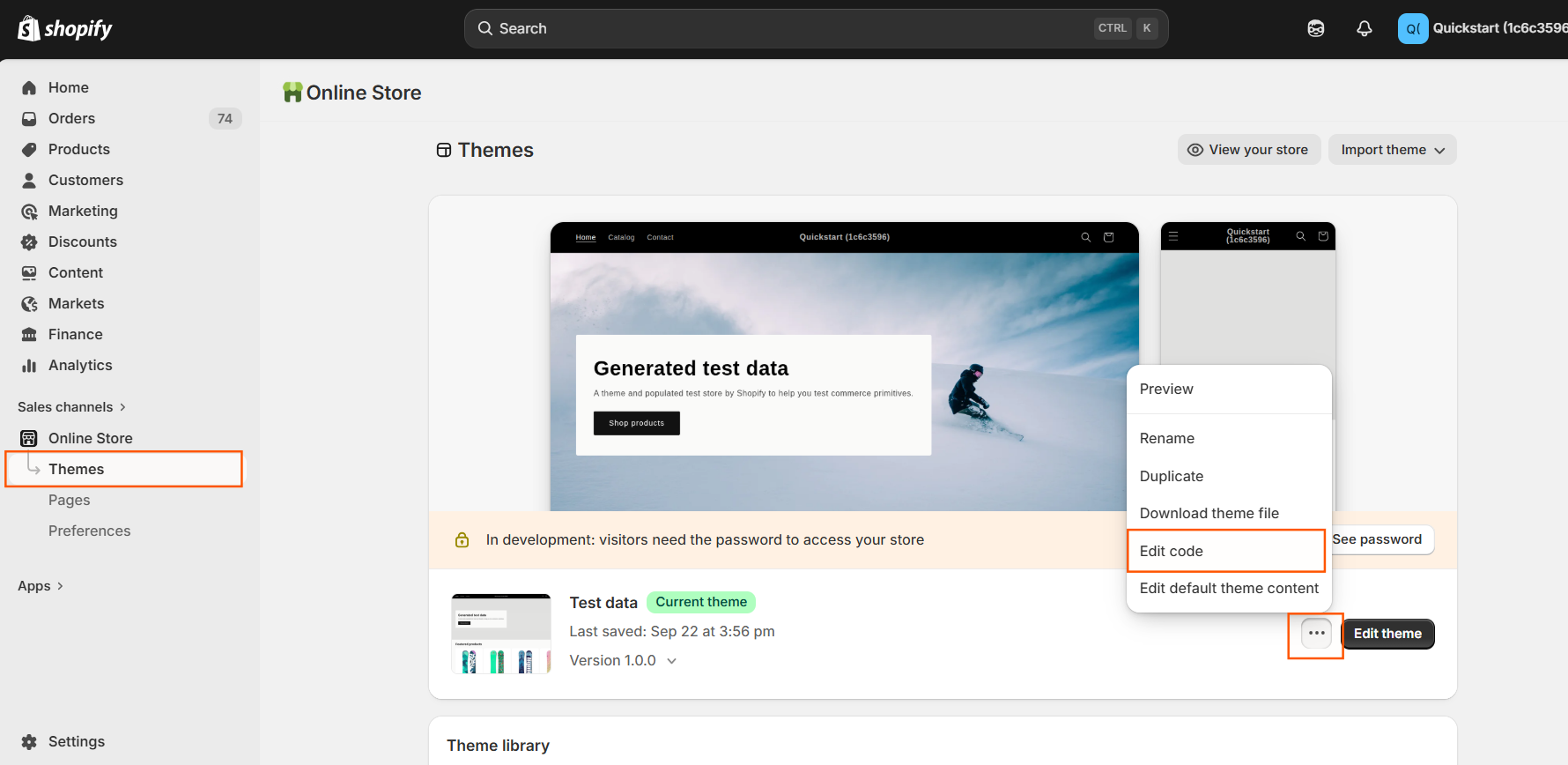Image resolution: width=1568 pixels, height=765 pixels.
Task: Click the View your store button
Action: [1248, 150]
